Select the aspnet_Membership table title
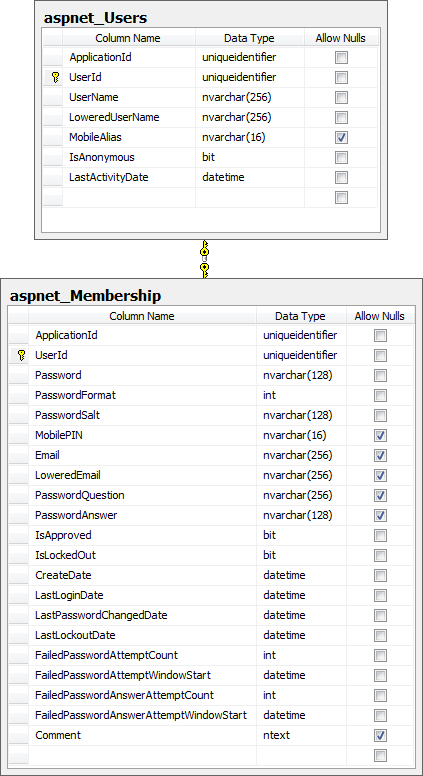423x776 pixels. tap(85, 296)
